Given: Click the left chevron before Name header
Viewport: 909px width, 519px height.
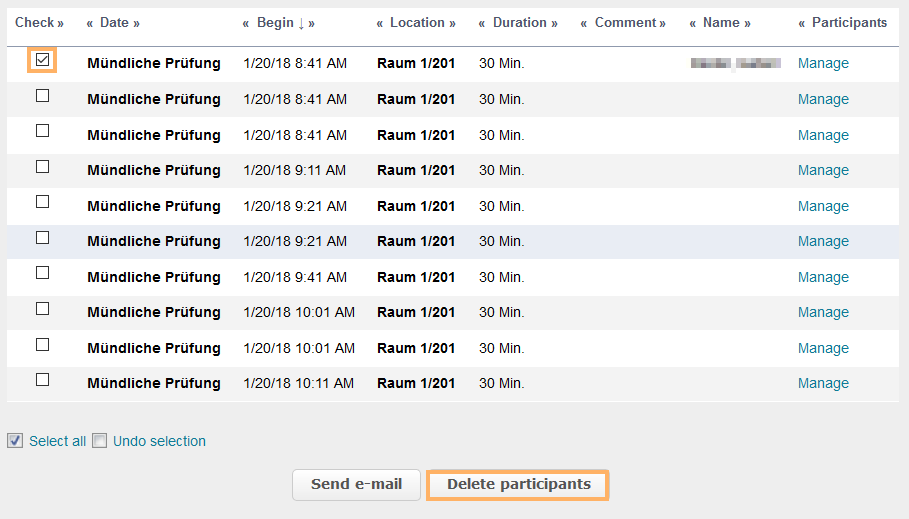Looking at the screenshot, I should (692, 23).
